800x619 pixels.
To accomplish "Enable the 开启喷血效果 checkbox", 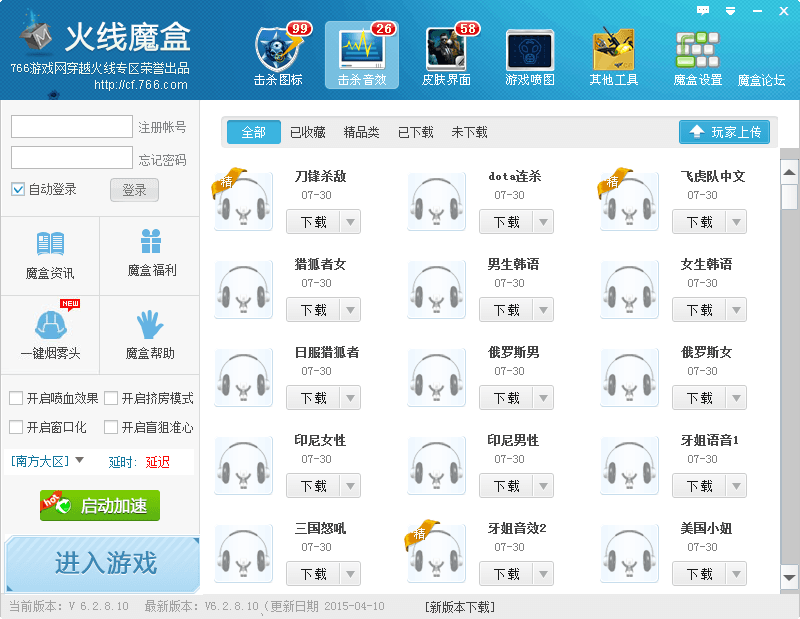I will click(16, 398).
